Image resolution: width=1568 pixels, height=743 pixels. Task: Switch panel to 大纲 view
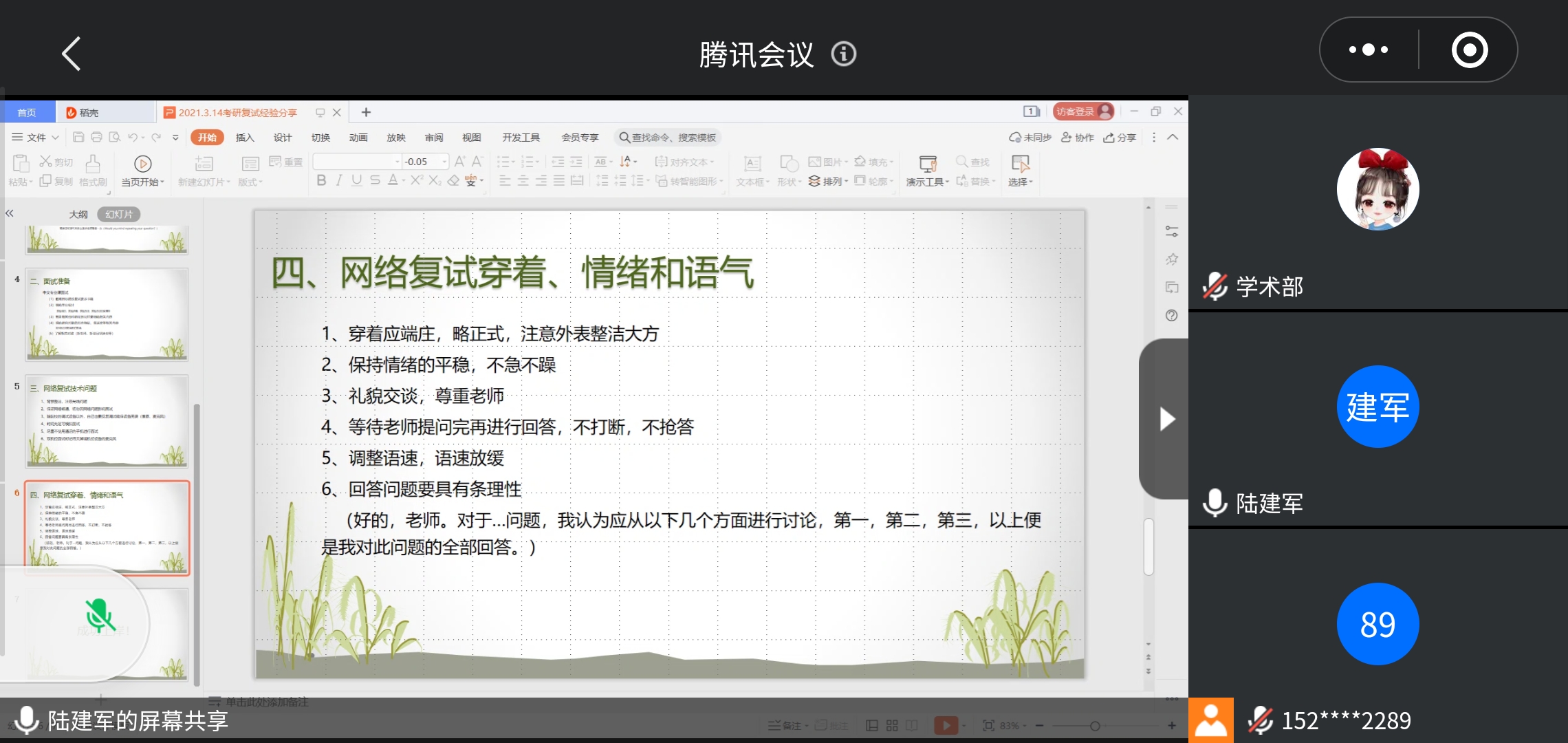[x=78, y=215]
